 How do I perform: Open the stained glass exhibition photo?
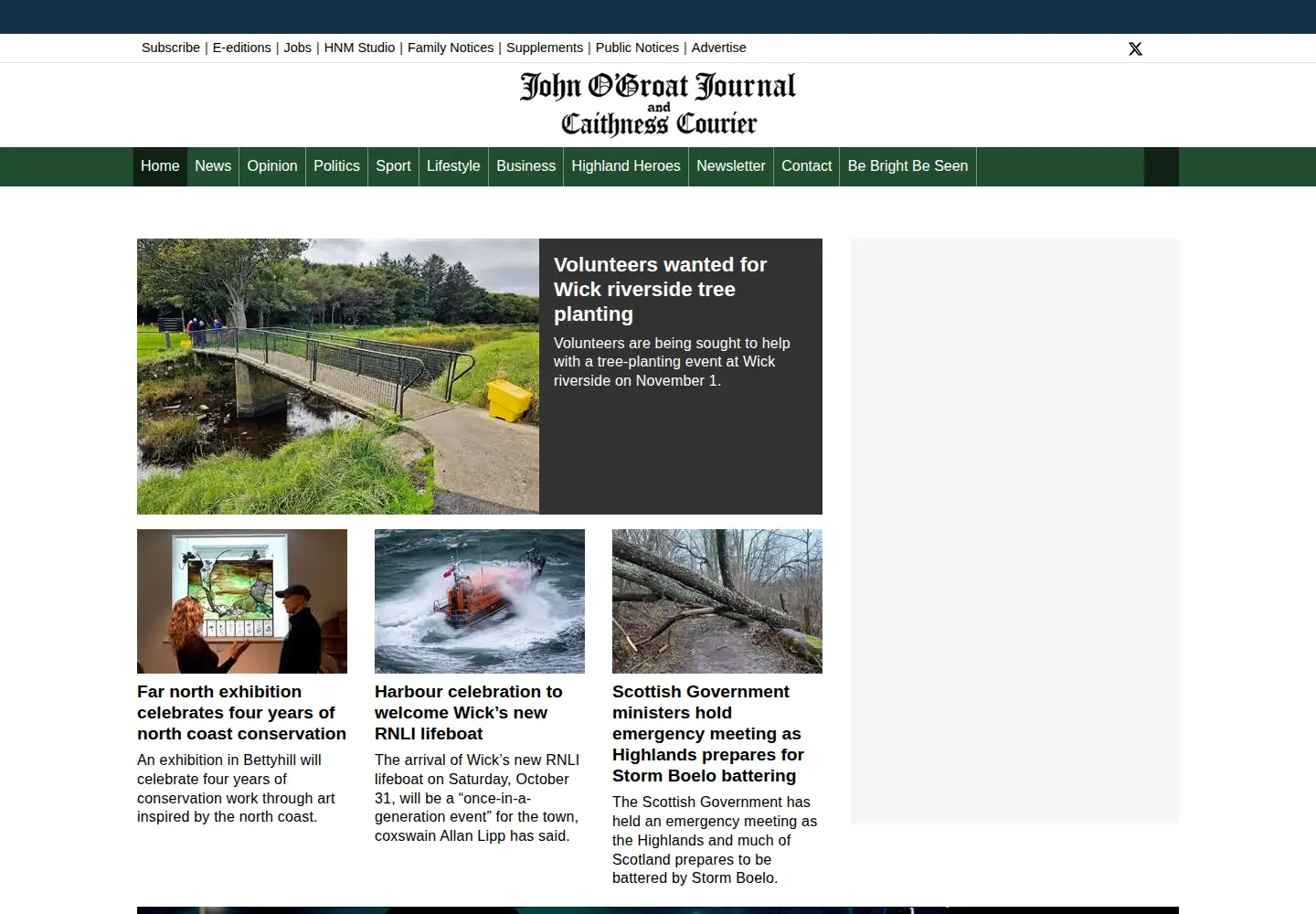tap(242, 601)
